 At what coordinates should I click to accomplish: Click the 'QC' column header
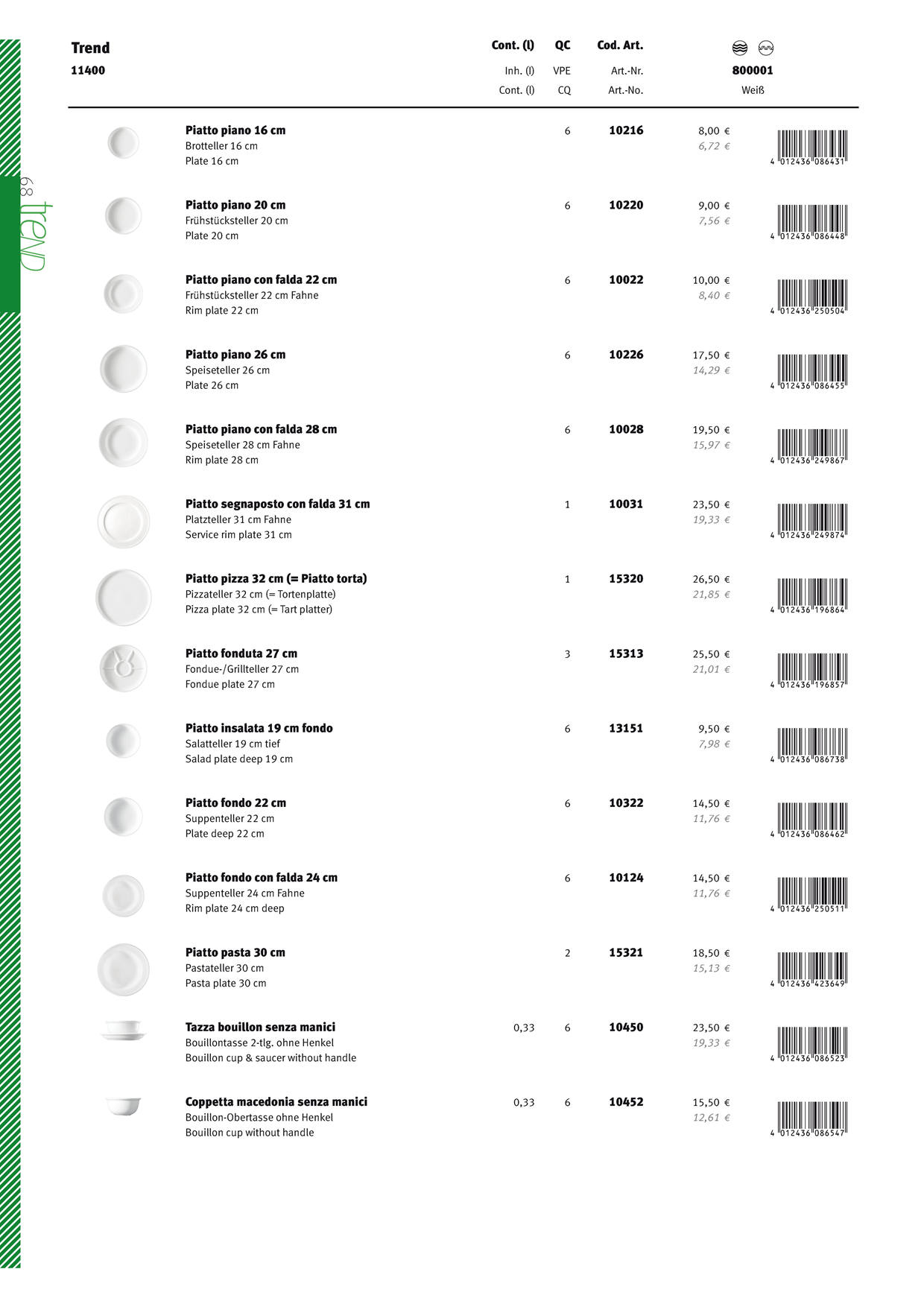coord(563,45)
